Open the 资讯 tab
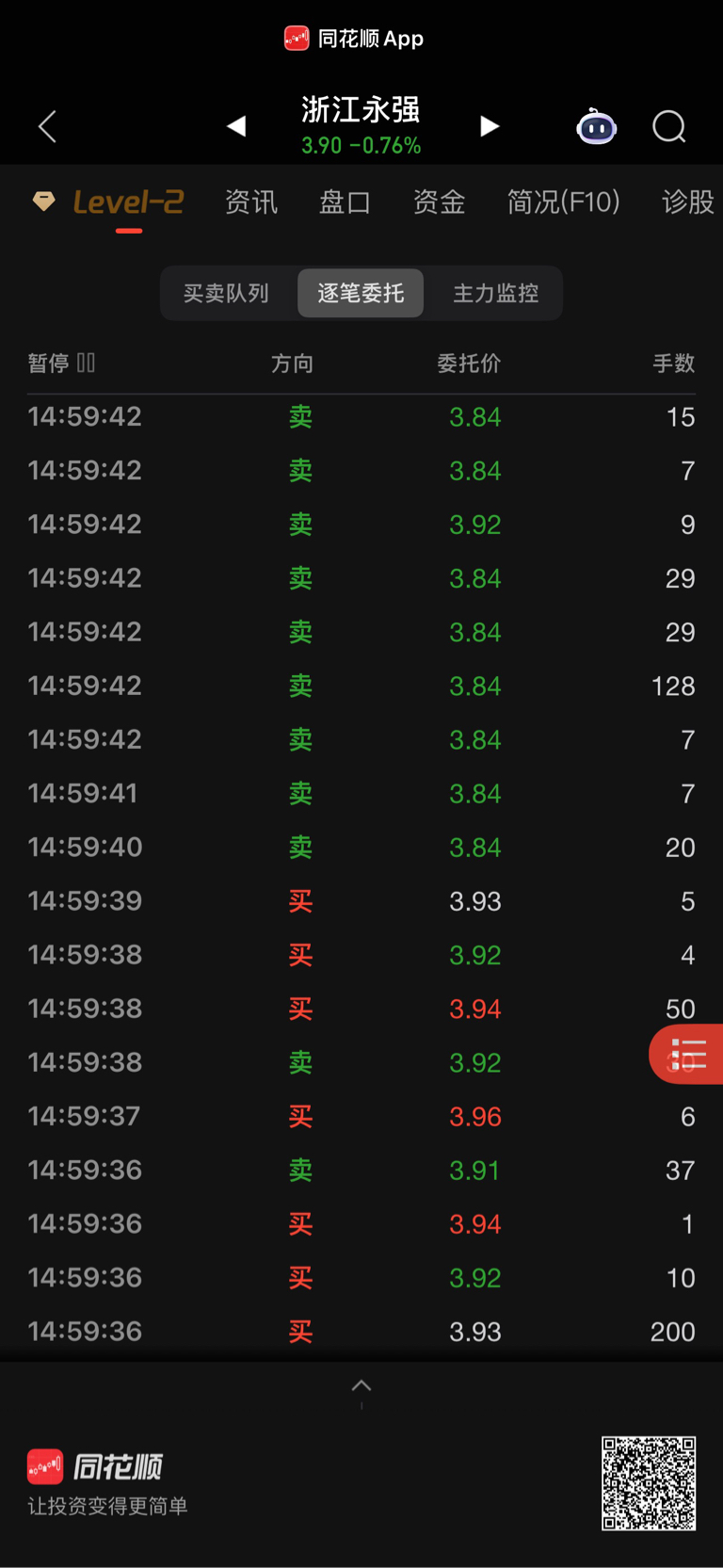The width and height of the screenshot is (723, 1568). pos(251,202)
